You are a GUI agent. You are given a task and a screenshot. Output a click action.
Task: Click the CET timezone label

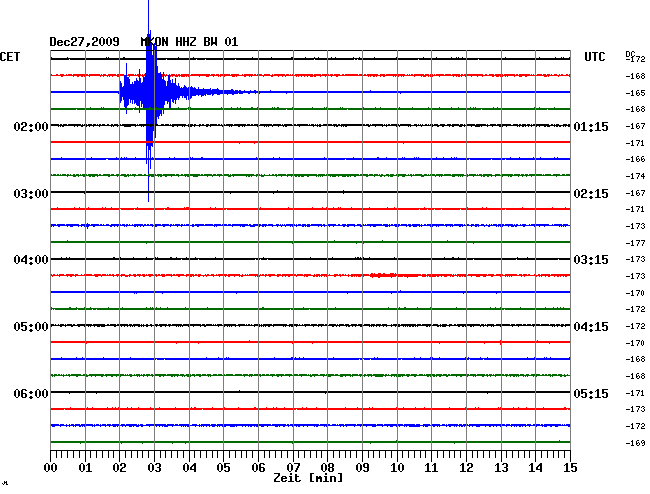point(10,57)
